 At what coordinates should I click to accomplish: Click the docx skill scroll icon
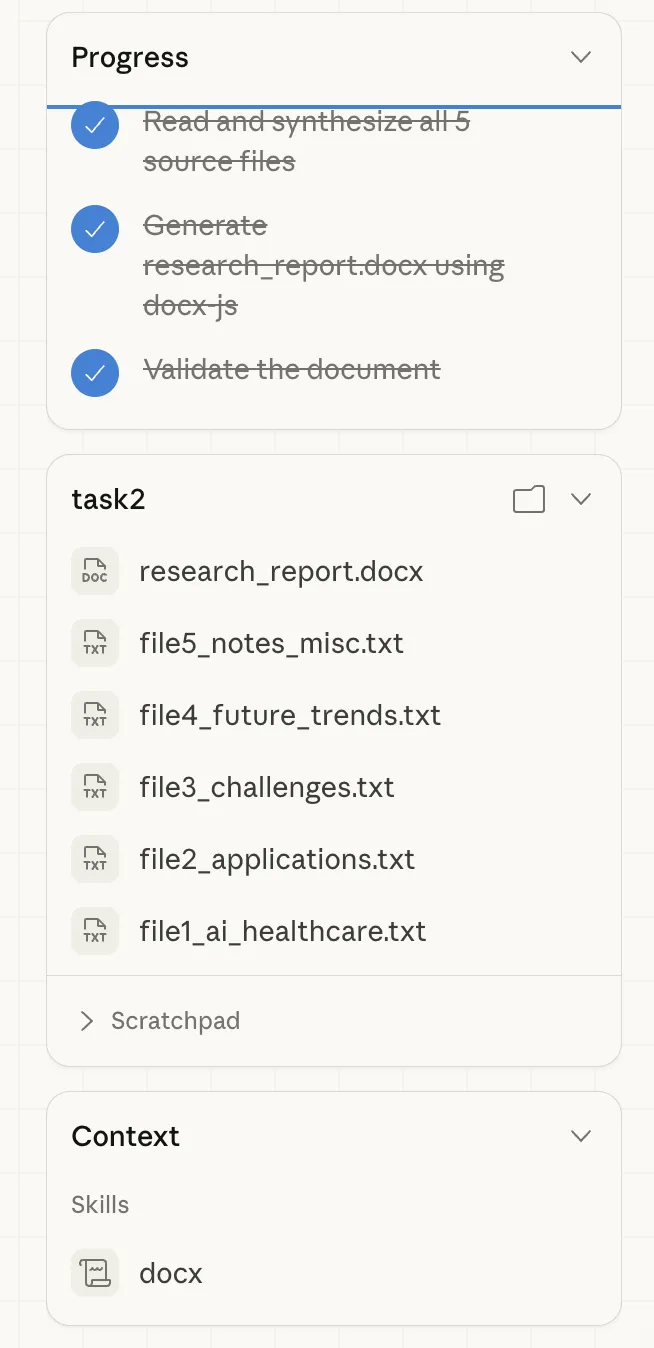pyautogui.click(x=95, y=1274)
